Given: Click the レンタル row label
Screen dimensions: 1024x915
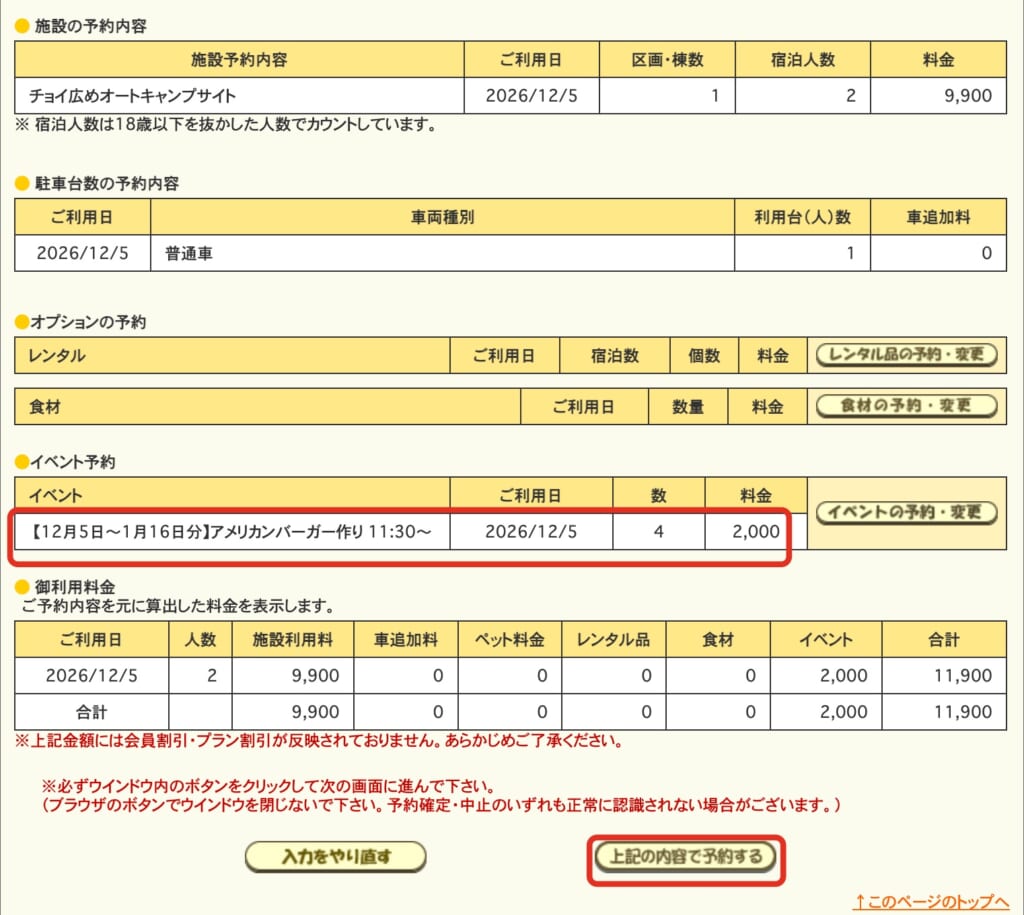Looking at the screenshot, I should pos(57,356).
